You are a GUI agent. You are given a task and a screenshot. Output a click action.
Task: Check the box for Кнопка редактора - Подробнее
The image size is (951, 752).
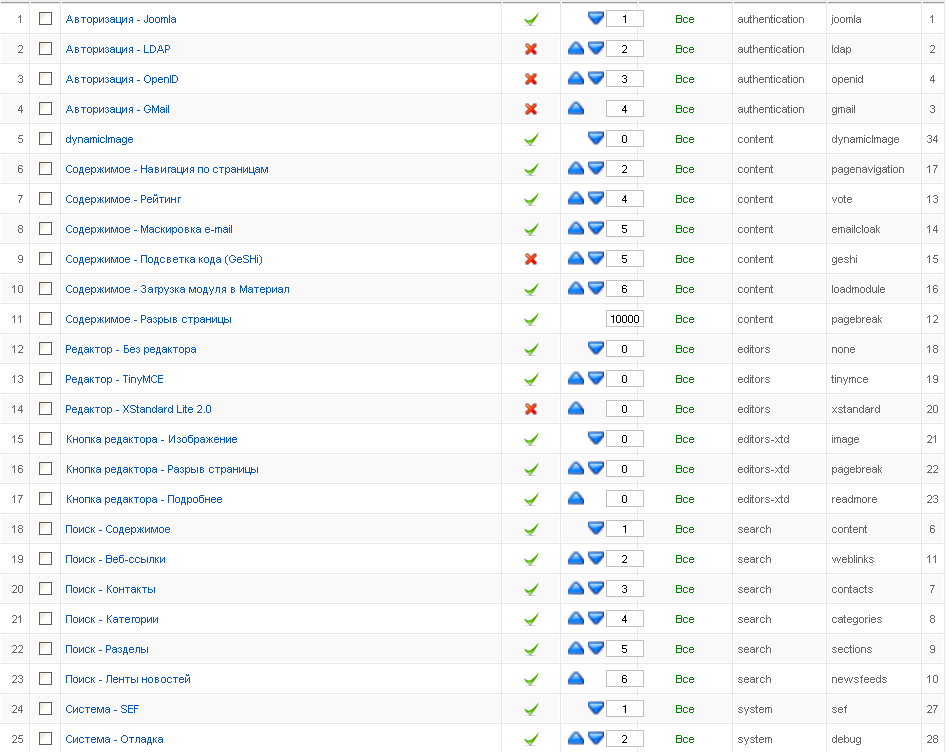coord(45,499)
